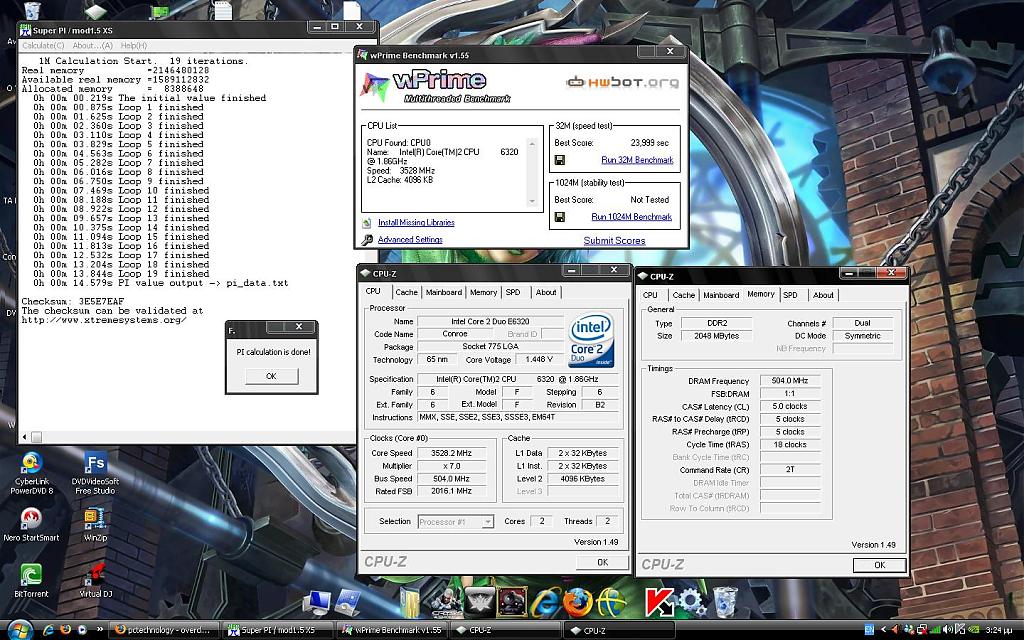Open the About...(A) menu in Super PI

(x=92, y=46)
